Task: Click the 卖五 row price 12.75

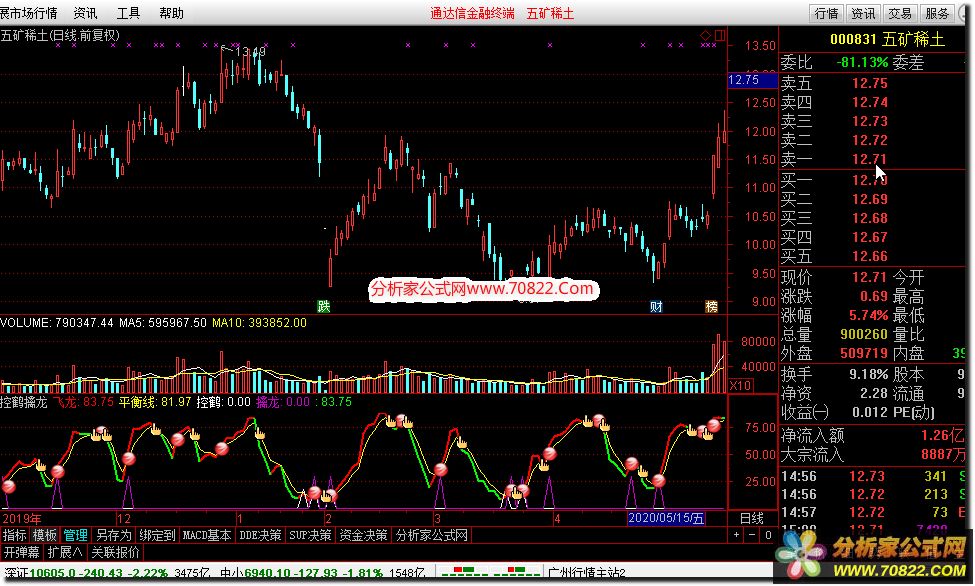Action: 869,83
